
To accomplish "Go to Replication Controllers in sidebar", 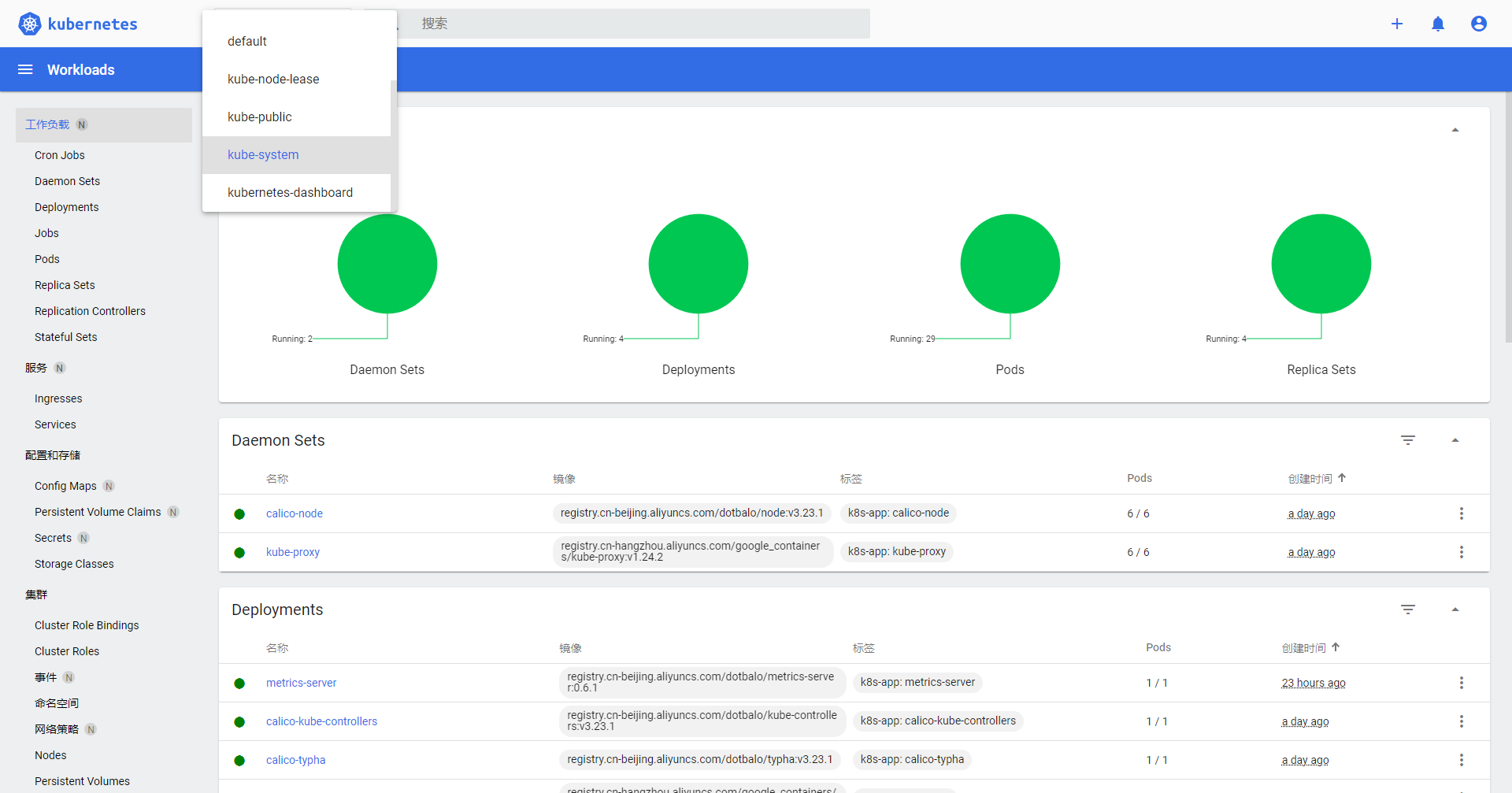I will (90, 311).
